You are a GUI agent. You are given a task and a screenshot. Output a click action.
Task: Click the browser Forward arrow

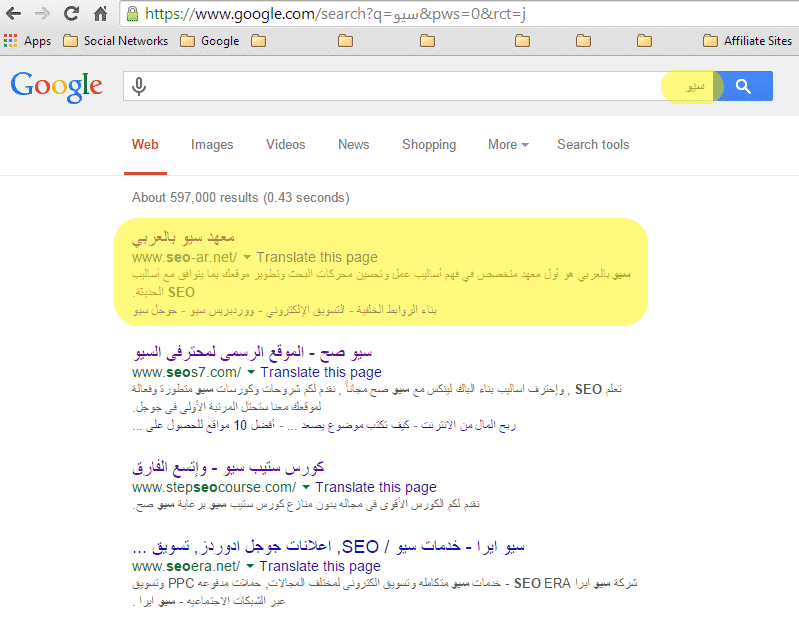coord(42,14)
